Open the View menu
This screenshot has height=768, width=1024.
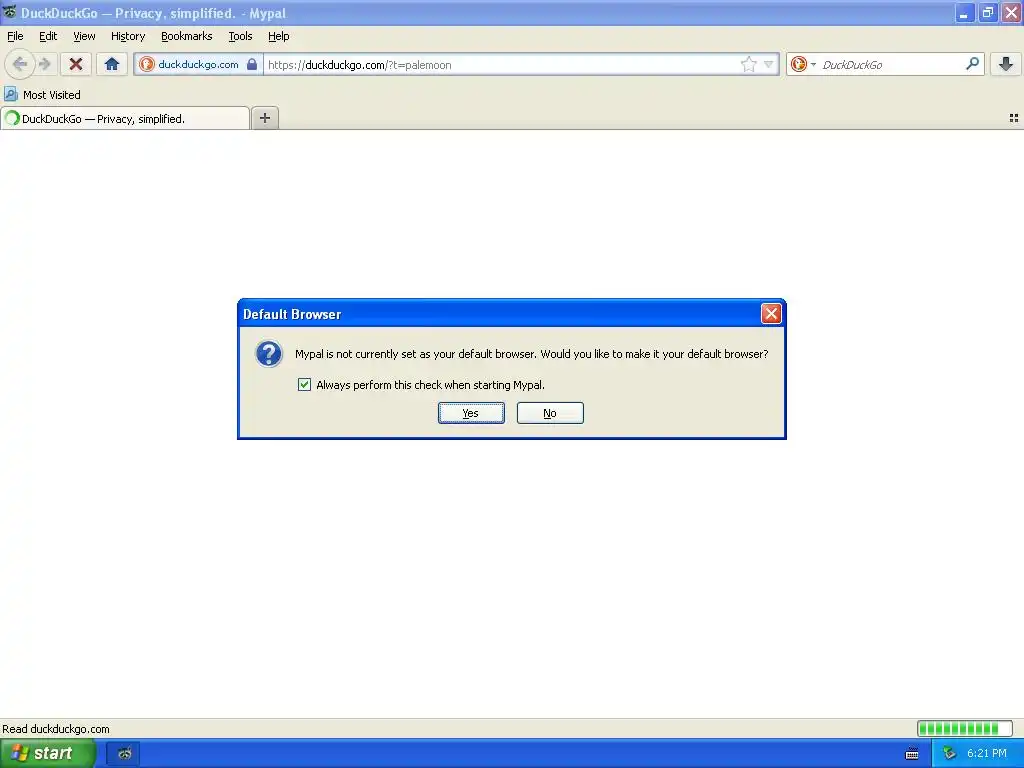[84, 36]
